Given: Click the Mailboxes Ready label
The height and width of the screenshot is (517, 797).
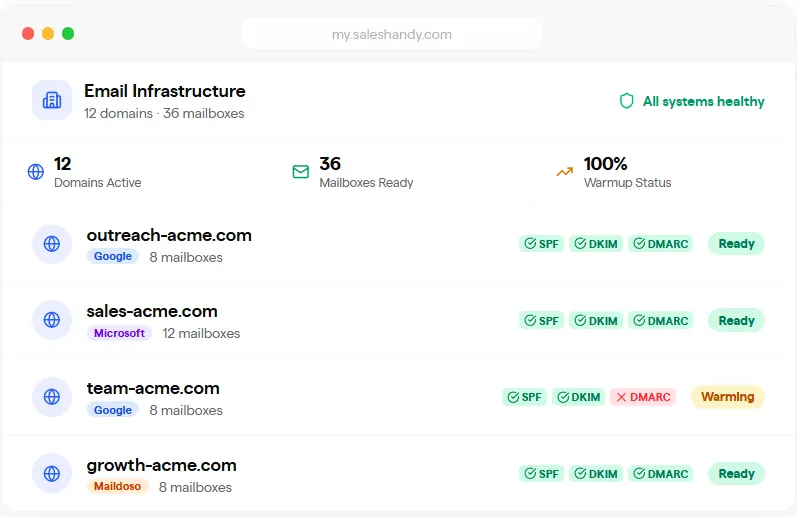Looking at the screenshot, I should pyautogui.click(x=366, y=183).
